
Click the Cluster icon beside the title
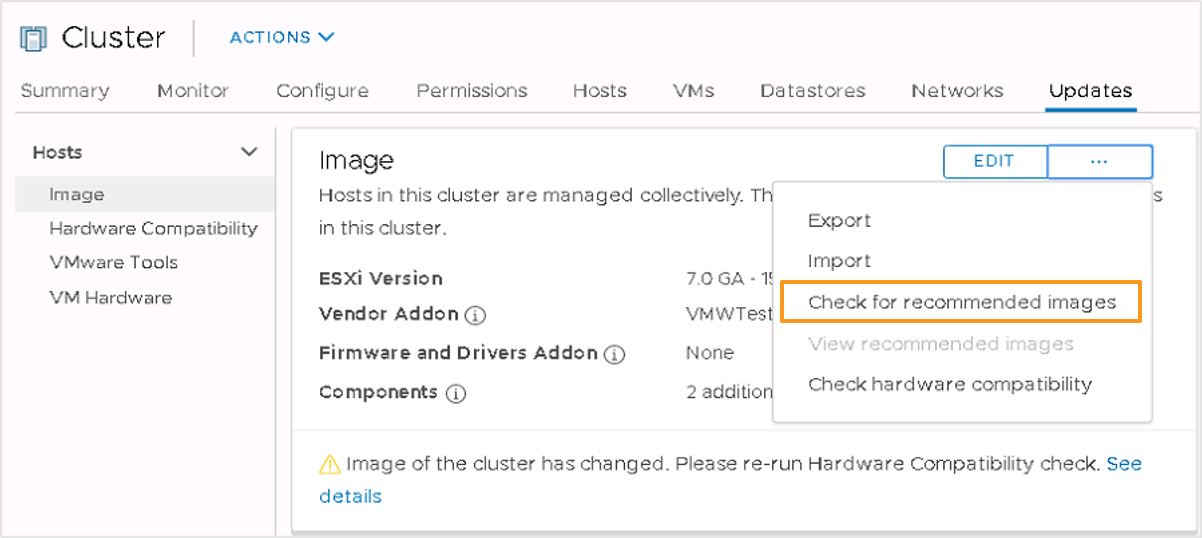[x=34, y=39]
